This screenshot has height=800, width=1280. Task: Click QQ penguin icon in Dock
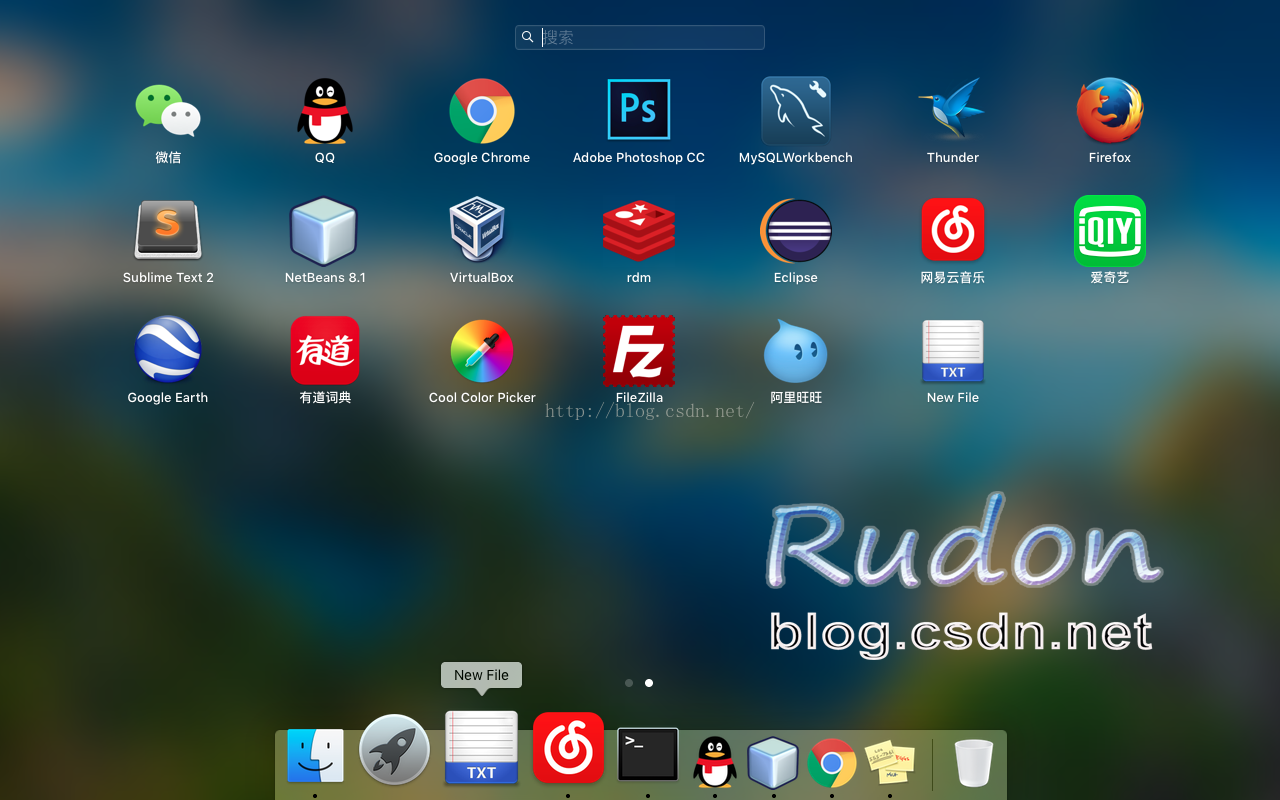[715, 761]
